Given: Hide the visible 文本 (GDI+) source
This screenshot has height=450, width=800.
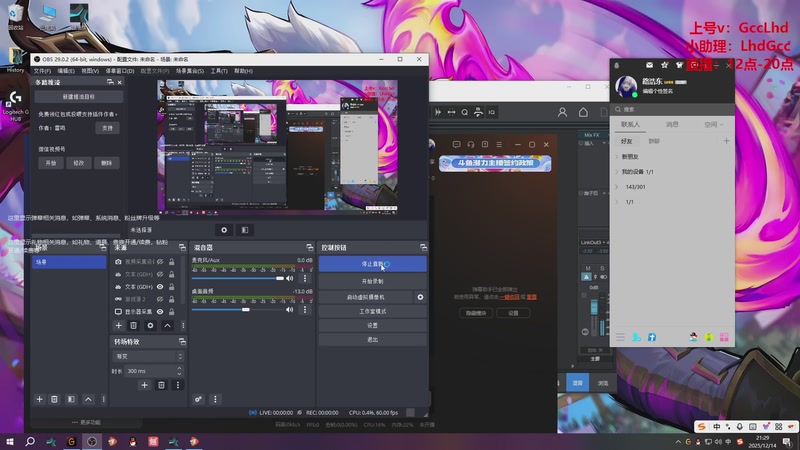Looking at the screenshot, I should click(x=160, y=286).
